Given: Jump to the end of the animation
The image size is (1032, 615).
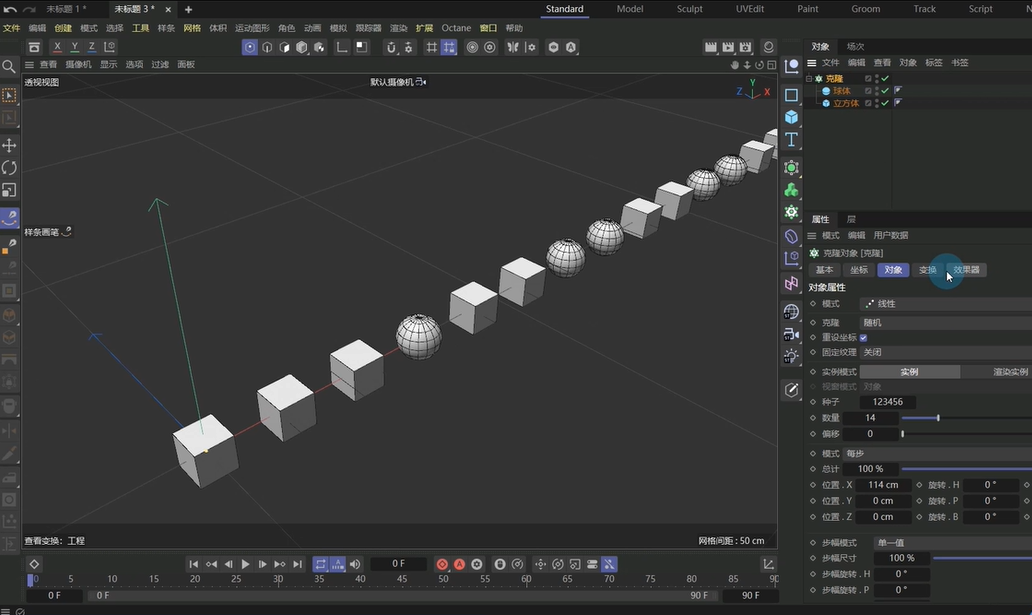Looking at the screenshot, I should click(x=297, y=564).
